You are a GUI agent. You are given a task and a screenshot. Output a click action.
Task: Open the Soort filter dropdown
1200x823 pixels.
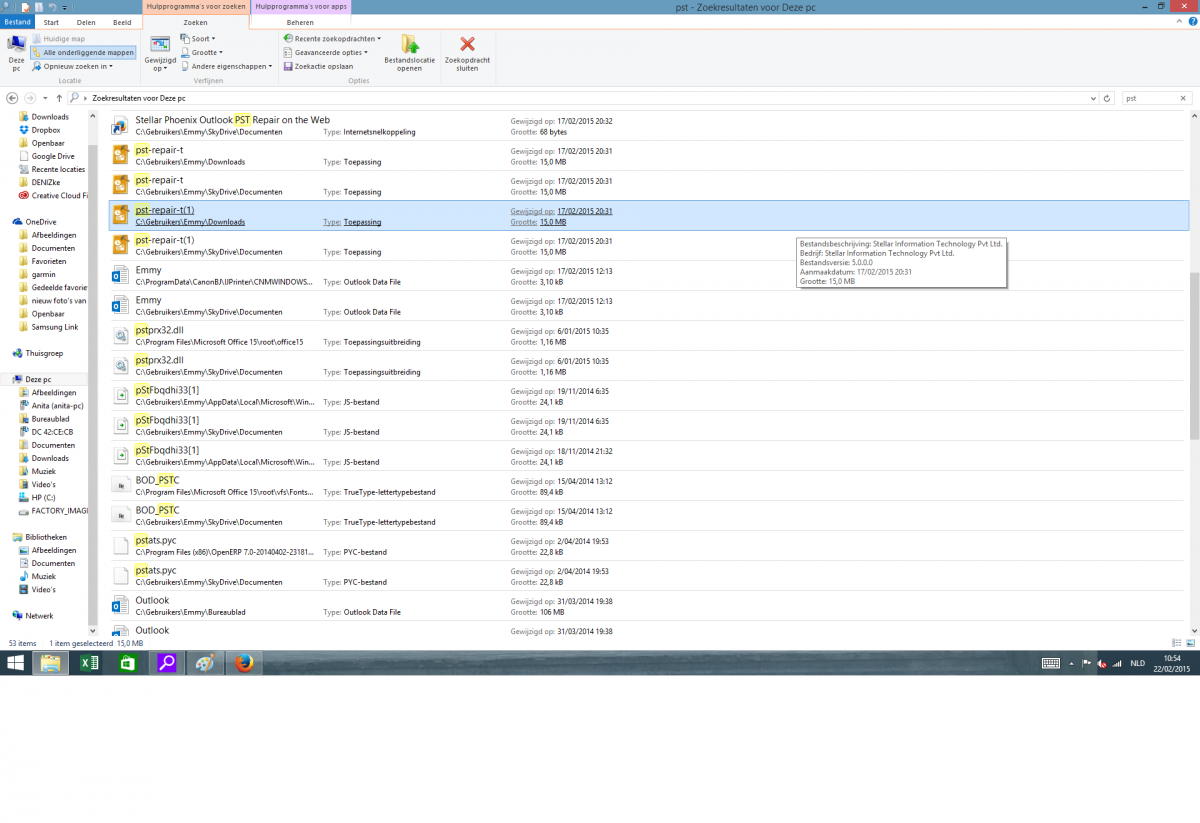(x=198, y=39)
